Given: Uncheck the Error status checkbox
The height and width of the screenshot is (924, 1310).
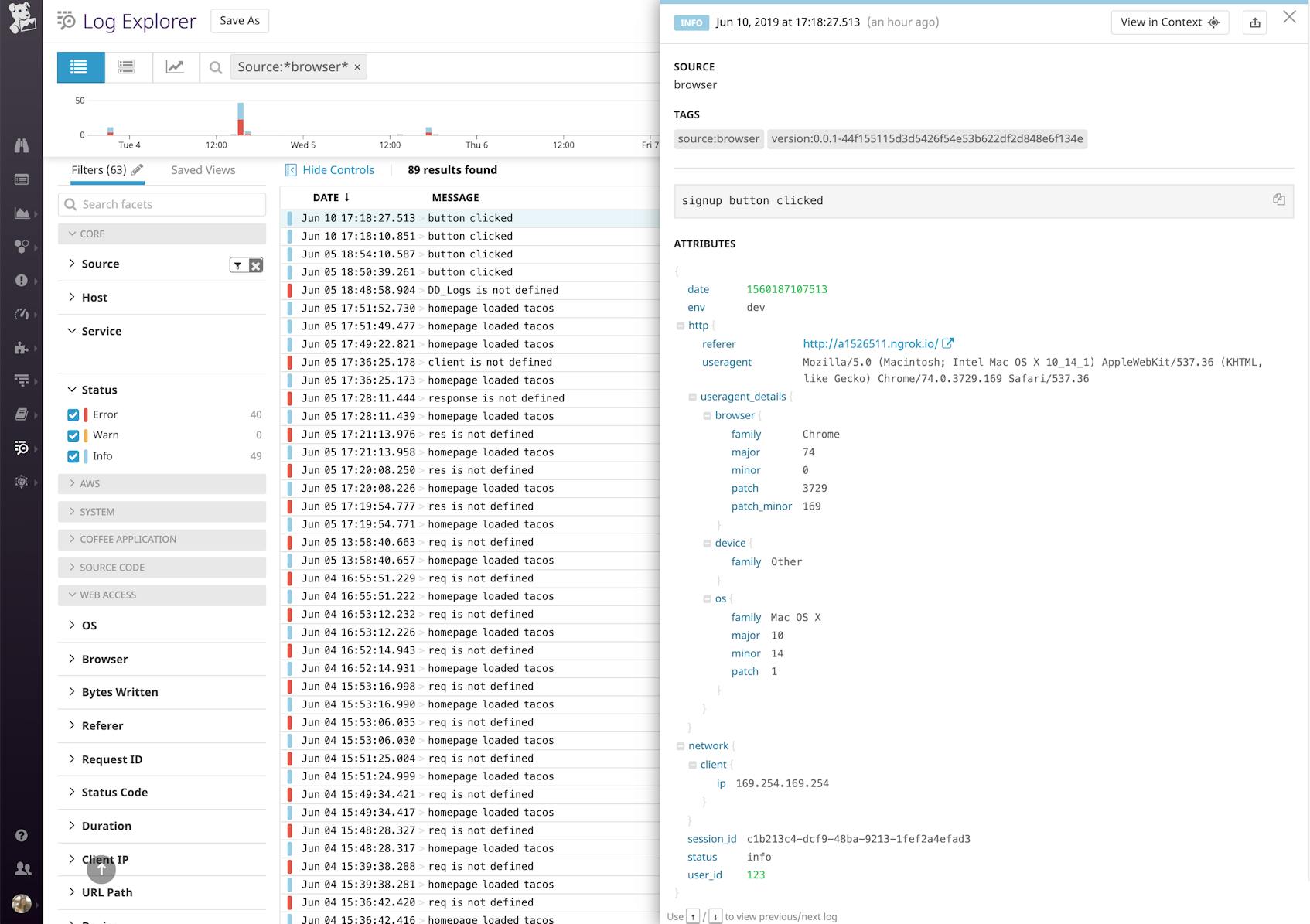Looking at the screenshot, I should tap(73, 415).
